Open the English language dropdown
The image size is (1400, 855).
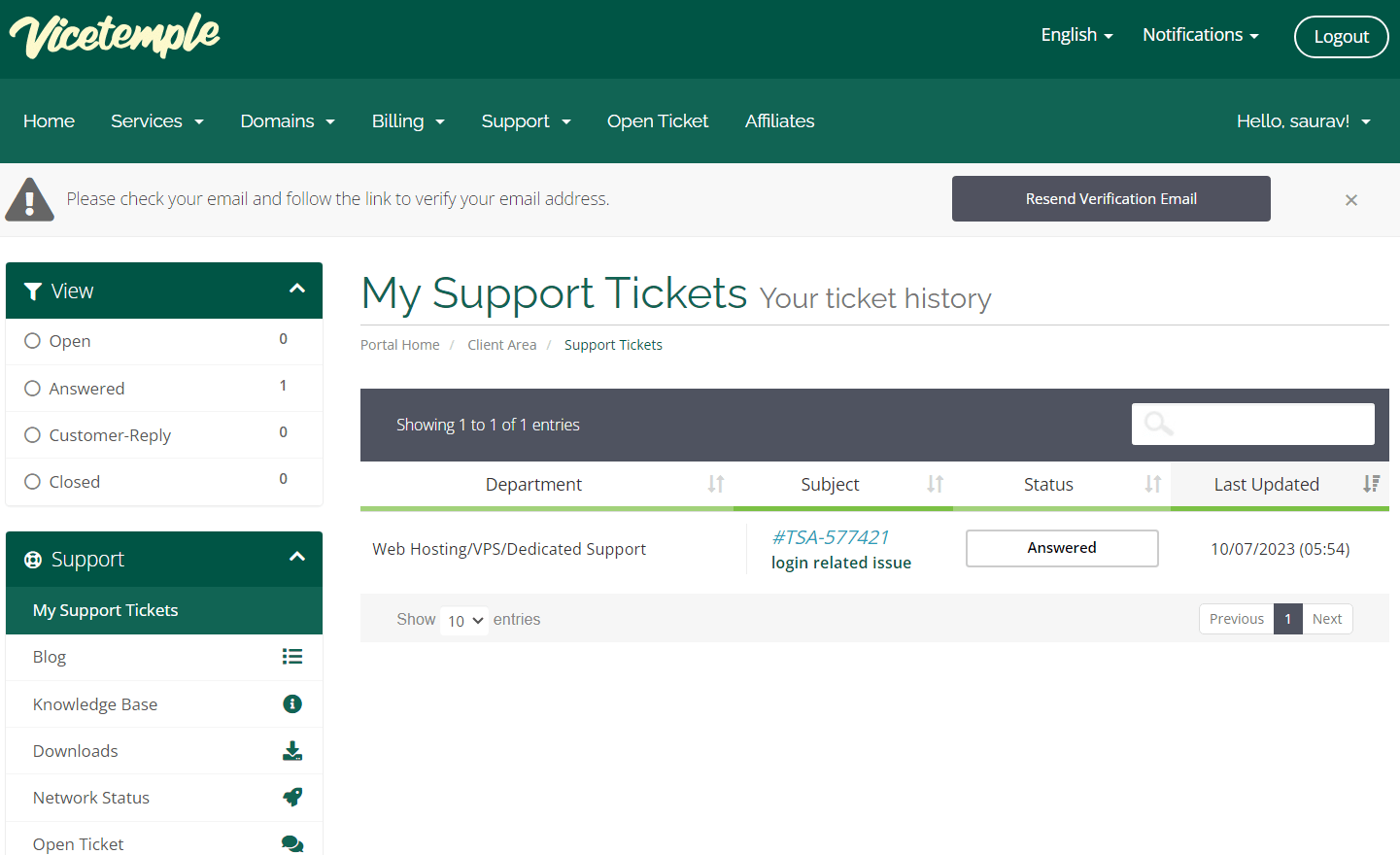(1076, 34)
